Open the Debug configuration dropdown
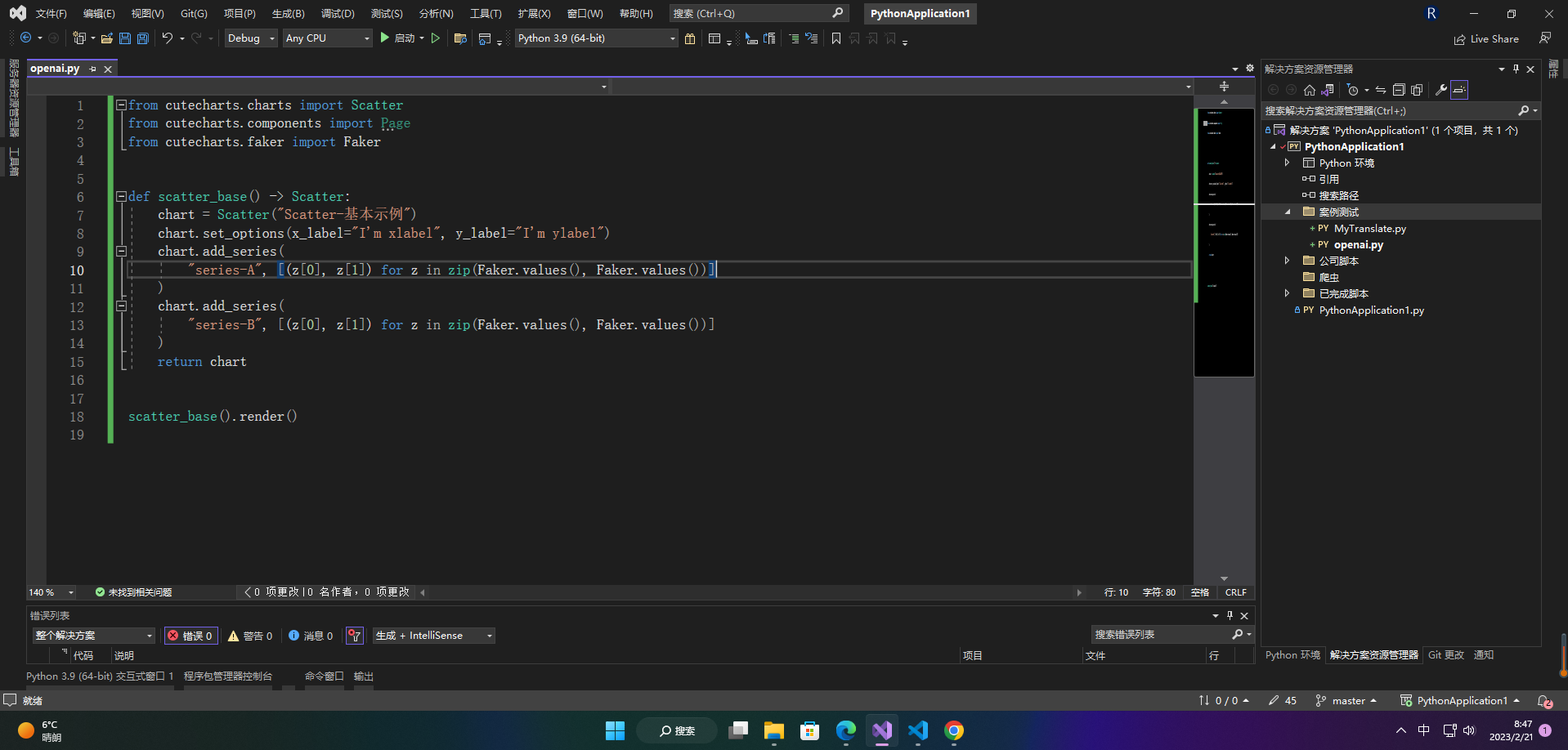The image size is (1568, 750). click(x=251, y=38)
